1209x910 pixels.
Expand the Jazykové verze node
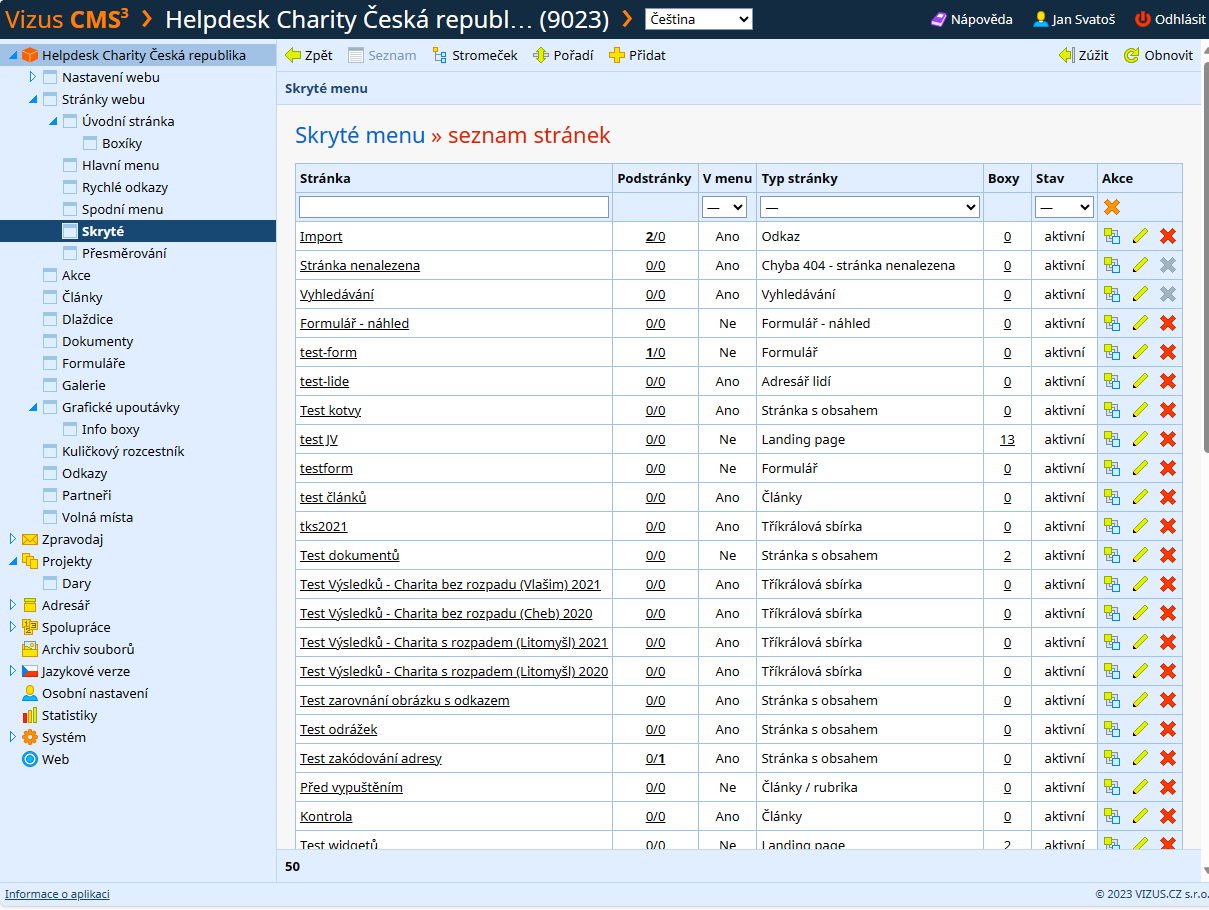click(x=12, y=671)
